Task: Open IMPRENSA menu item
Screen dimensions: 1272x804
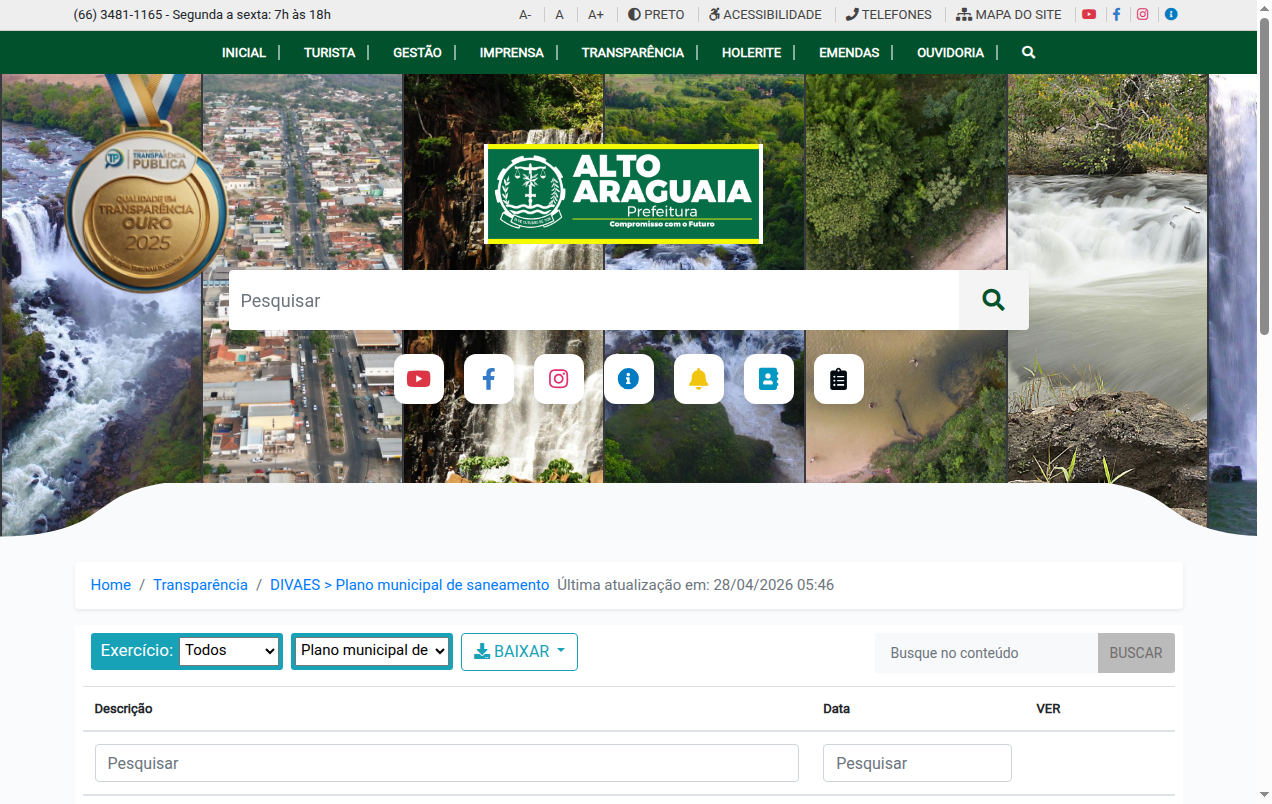Action: click(x=512, y=52)
